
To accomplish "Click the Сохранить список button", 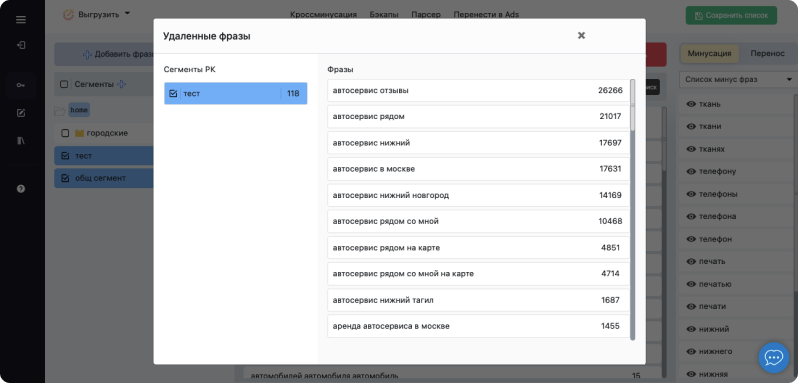I will tap(731, 15).
